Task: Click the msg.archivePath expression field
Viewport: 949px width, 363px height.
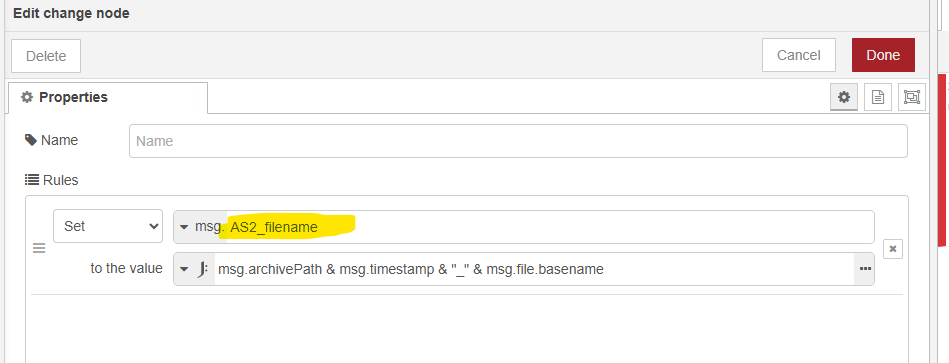Action: (534, 269)
